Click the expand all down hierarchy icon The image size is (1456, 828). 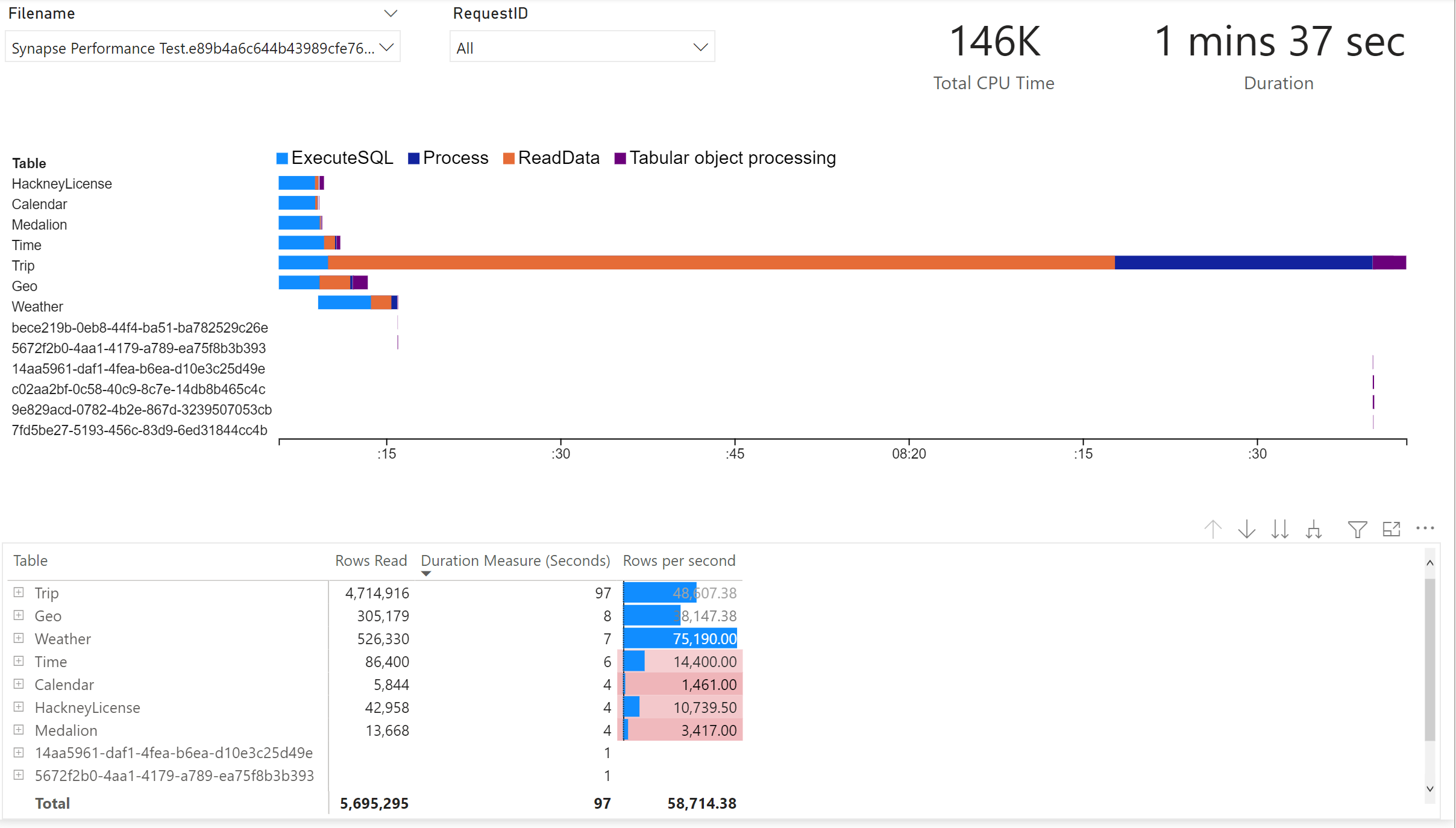(x=1314, y=530)
